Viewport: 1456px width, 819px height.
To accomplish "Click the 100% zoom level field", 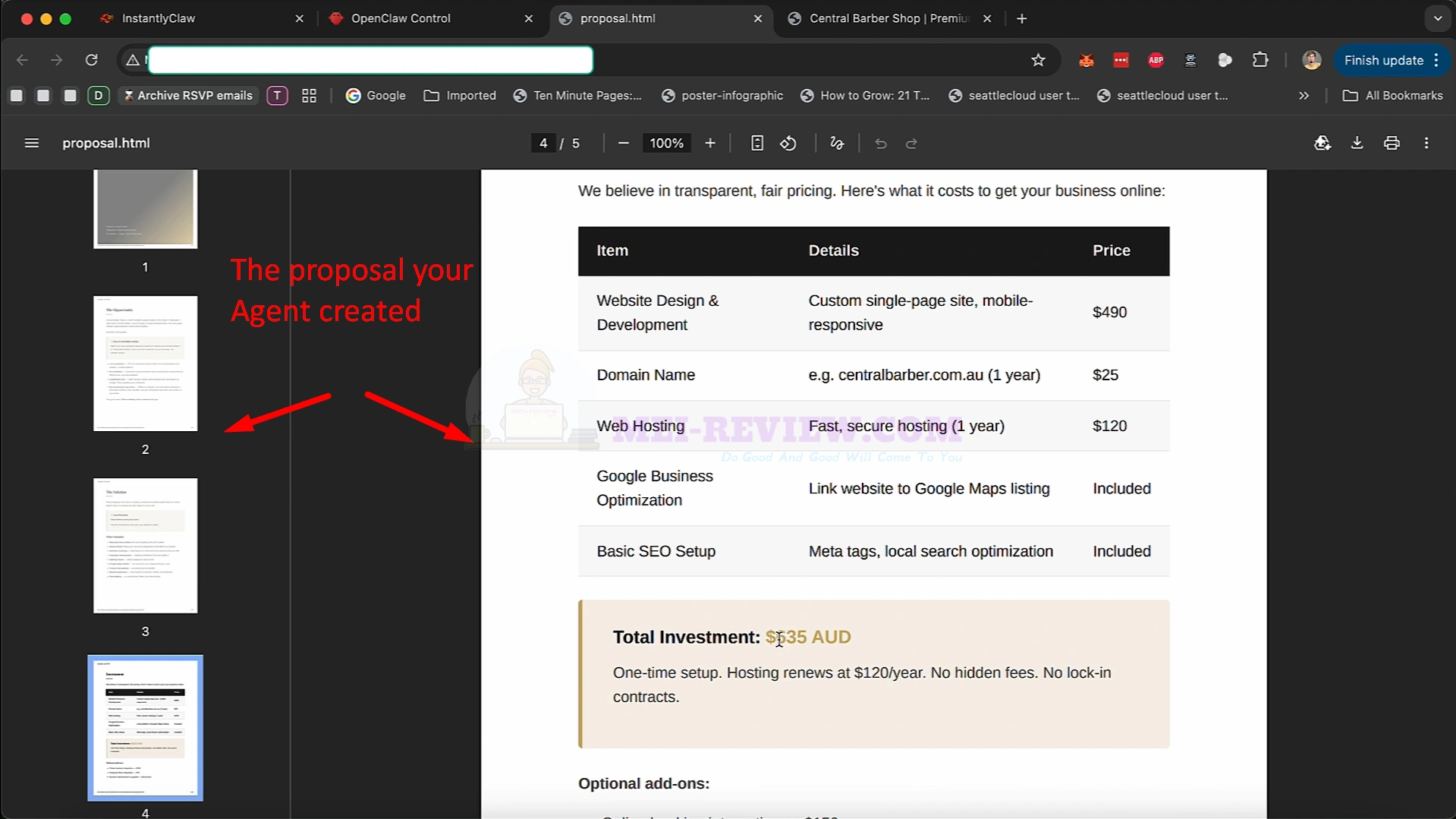I will coord(666,143).
